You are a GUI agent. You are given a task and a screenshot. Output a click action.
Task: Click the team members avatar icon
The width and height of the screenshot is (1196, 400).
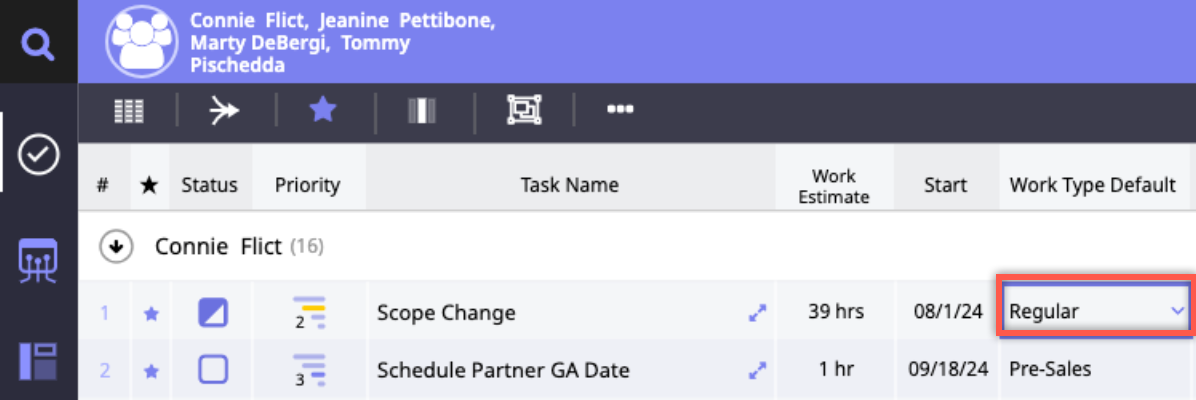(x=142, y=42)
